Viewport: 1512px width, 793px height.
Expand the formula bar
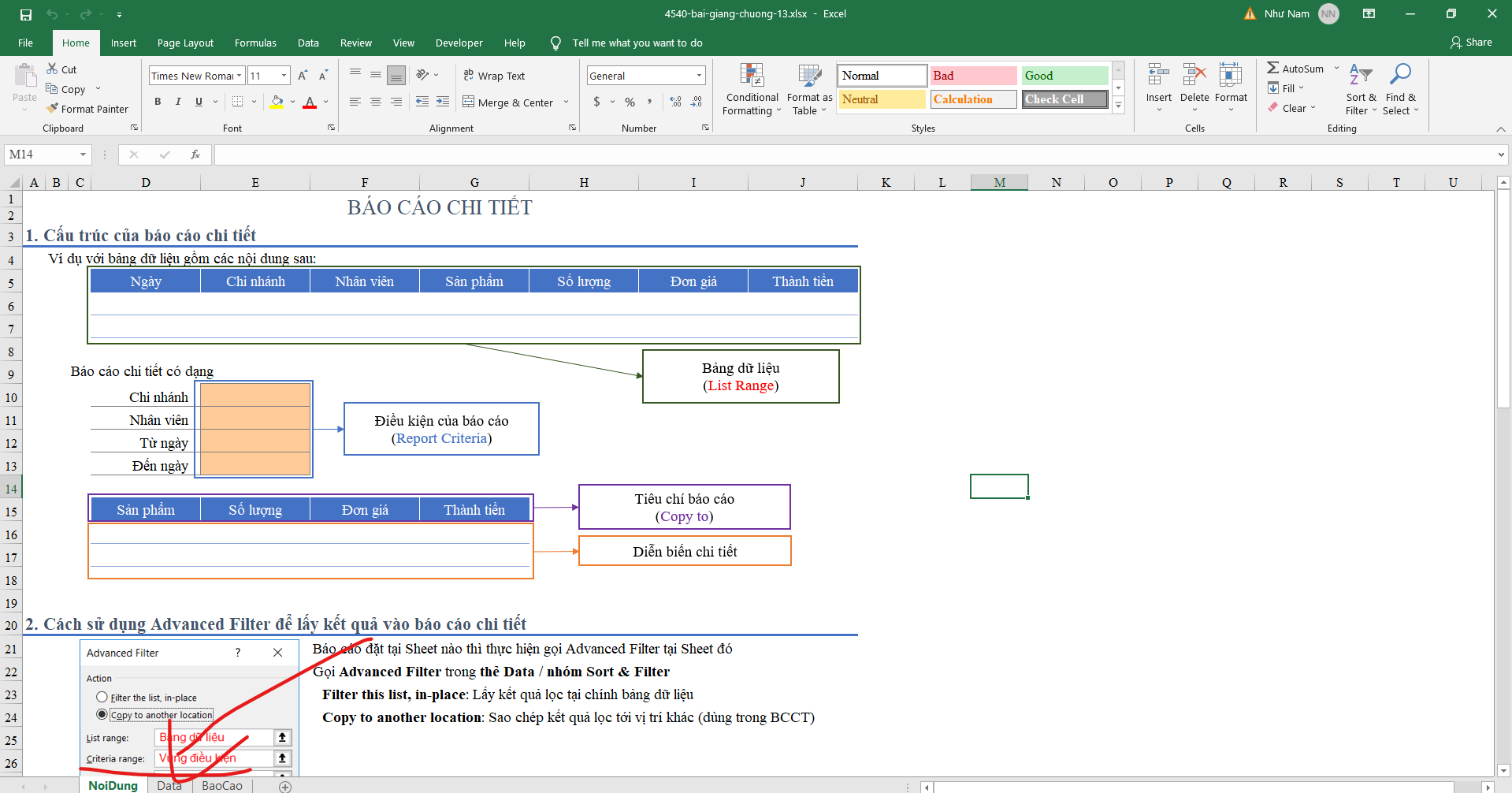1501,155
